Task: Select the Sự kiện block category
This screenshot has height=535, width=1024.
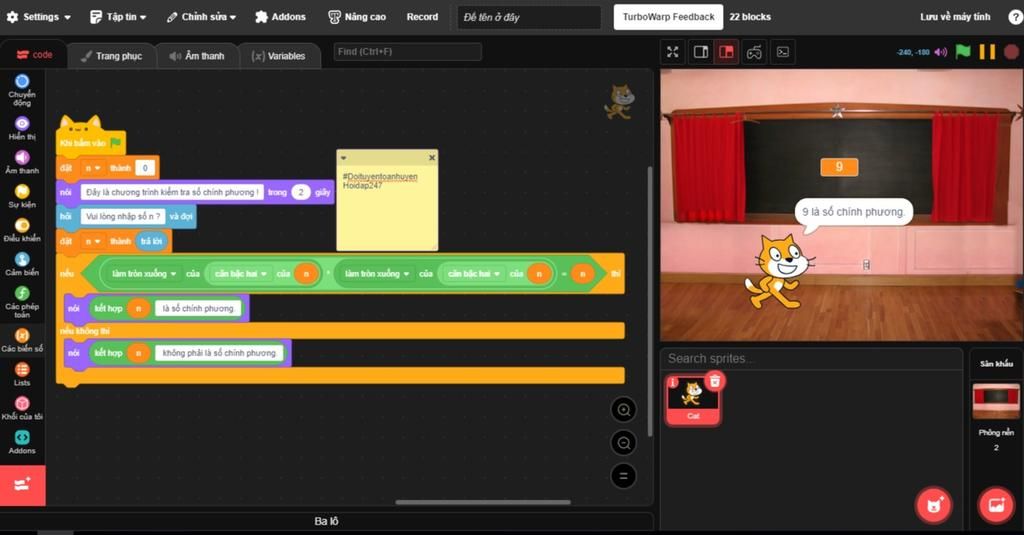Action: point(22,197)
